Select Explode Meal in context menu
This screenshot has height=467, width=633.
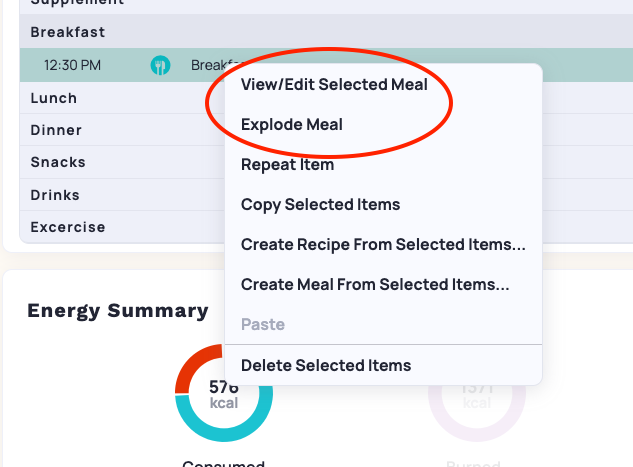tap(291, 124)
